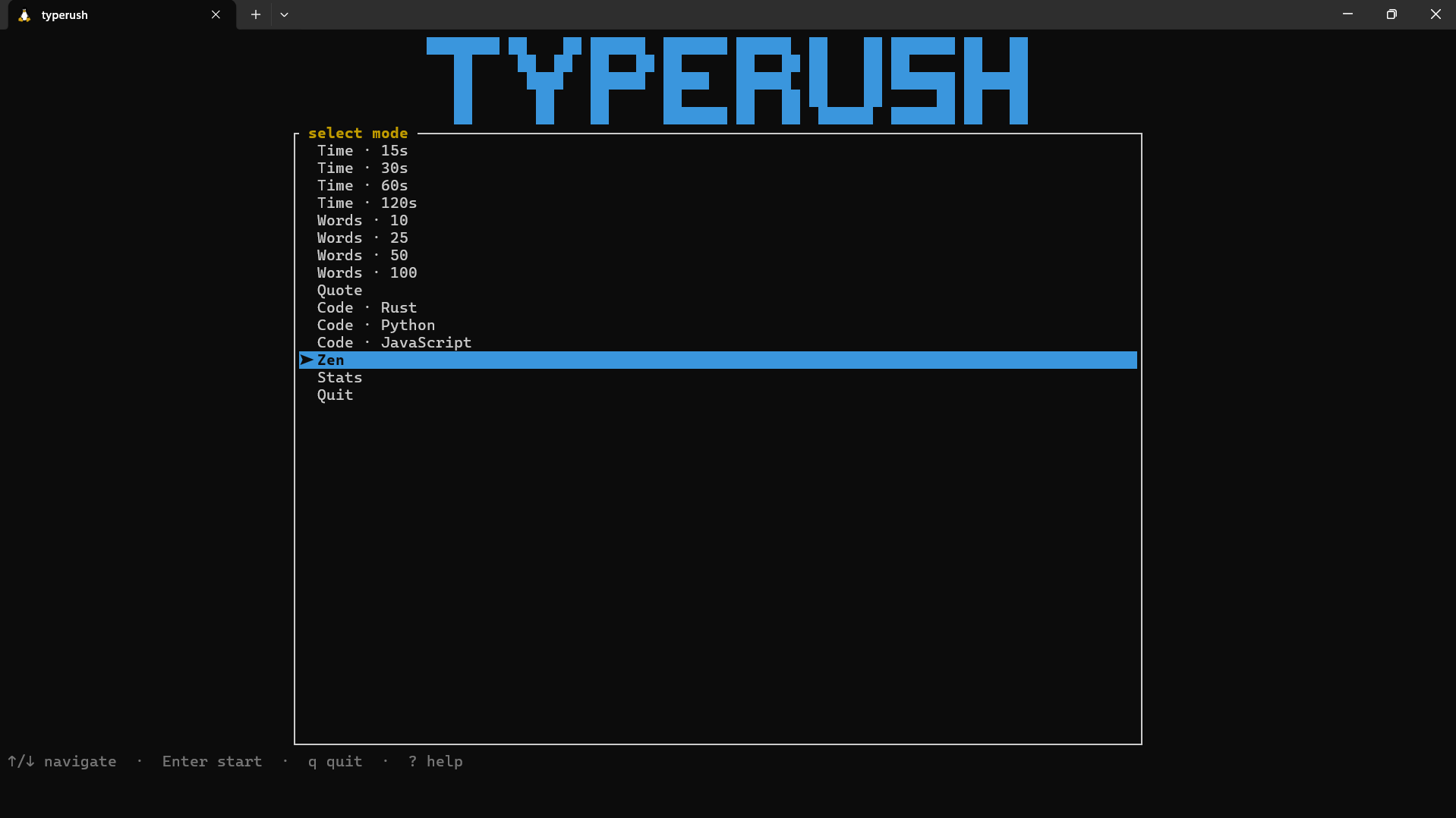This screenshot has height=818, width=1456.
Task: Choose the Time · 120s mode
Action: point(367,203)
